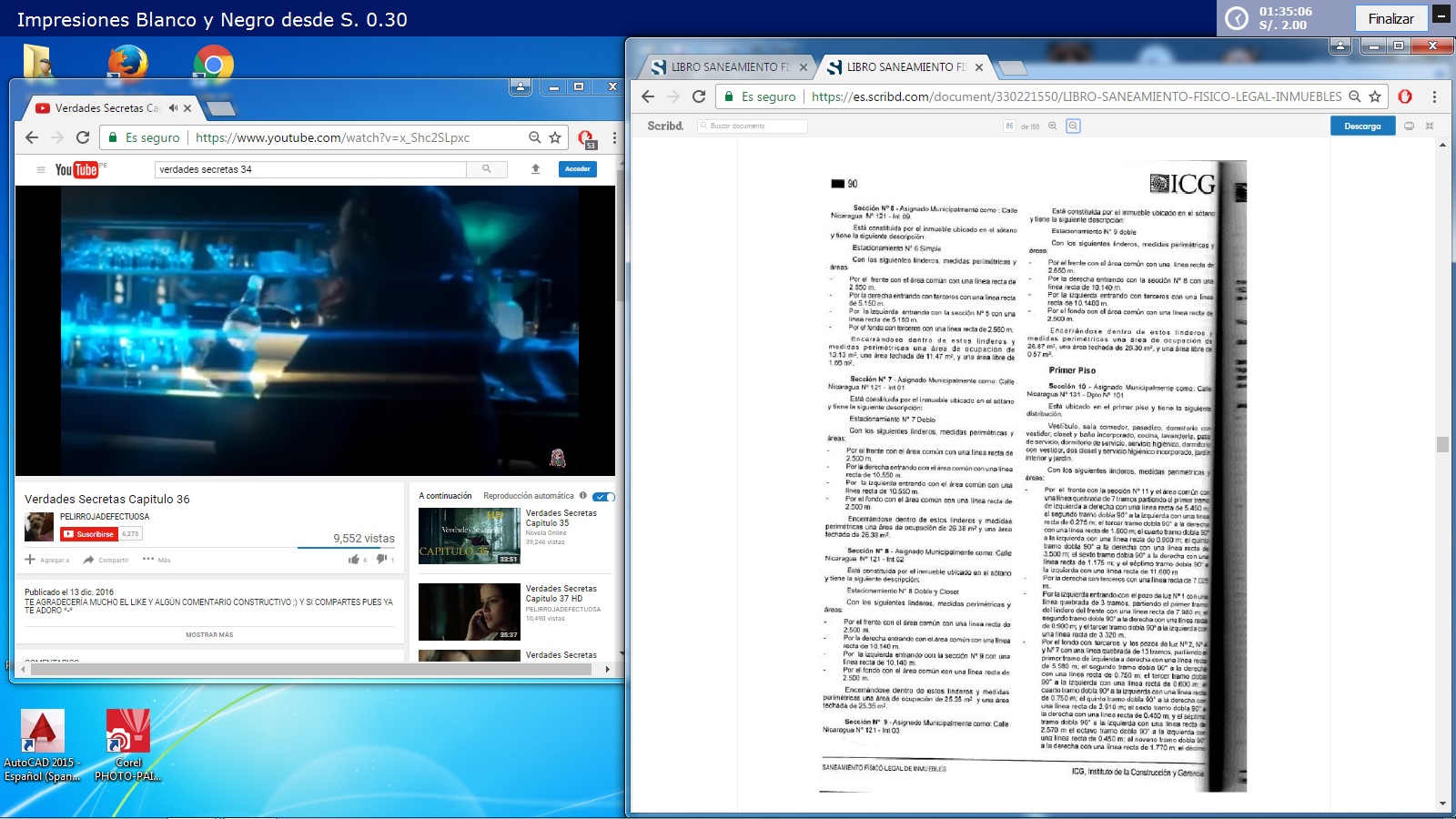Open Chrome menu in Scribd window
Image resolution: width=1456 pixels, height=819 pixels.
[1434, 96]
